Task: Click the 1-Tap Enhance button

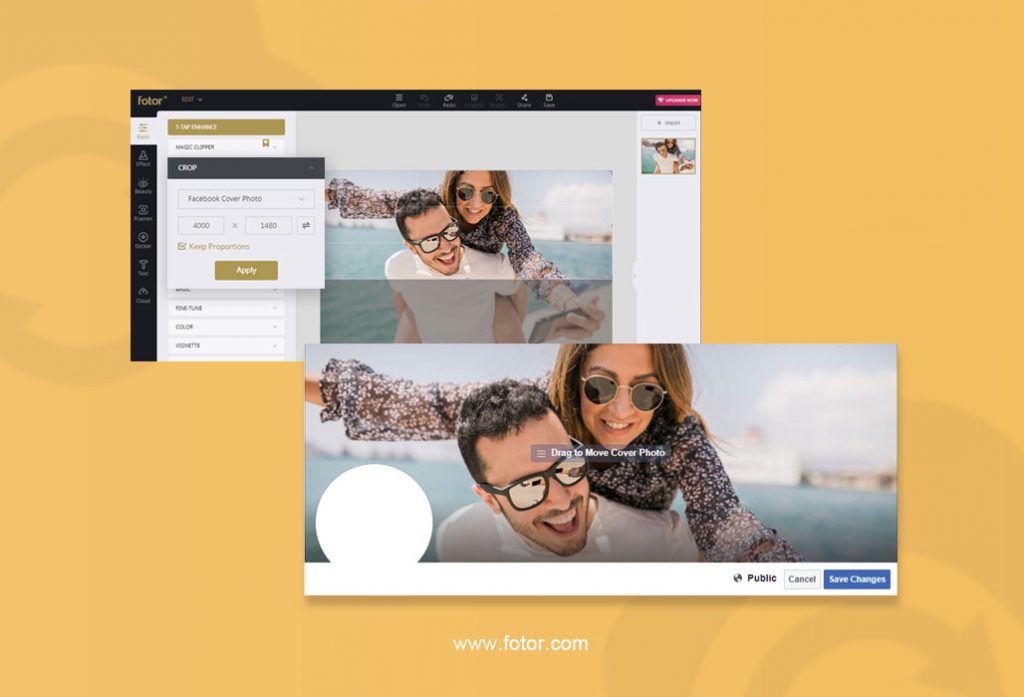Action: [x=226, y=127]
